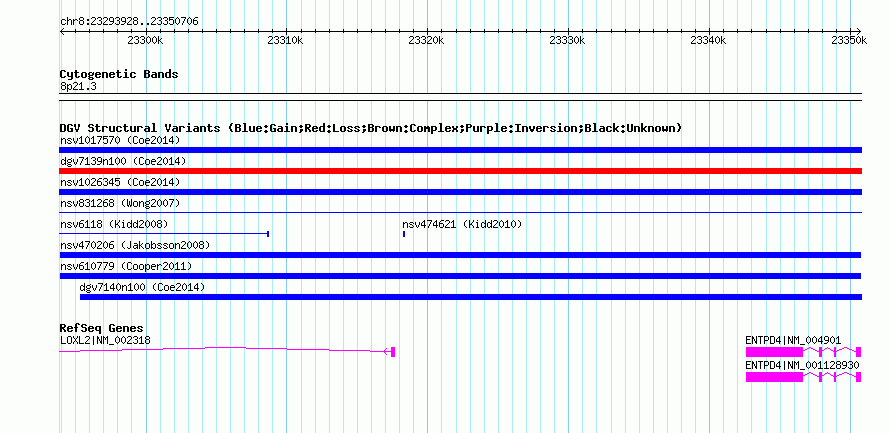Viewport: 890px width, 433px height.
Task: Click the Cytogenetic Bands track title
Action: tap(119, 74)
